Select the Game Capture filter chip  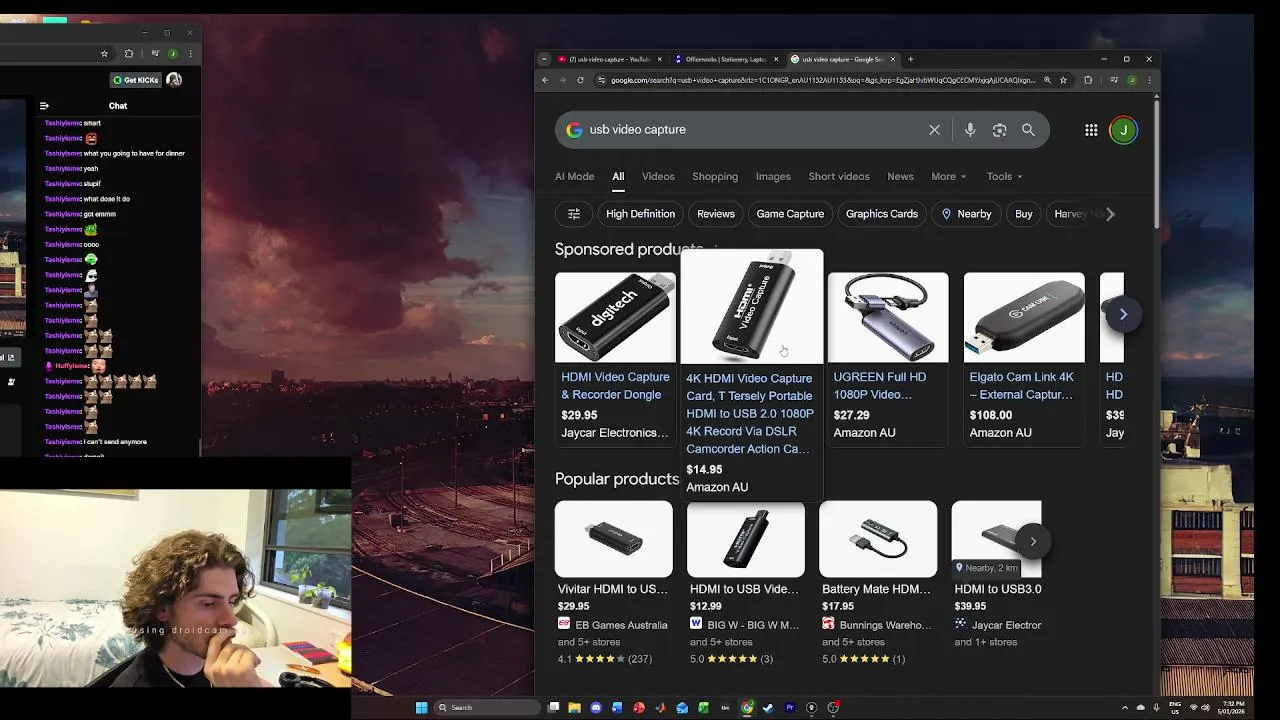click(x=790, y=214)
